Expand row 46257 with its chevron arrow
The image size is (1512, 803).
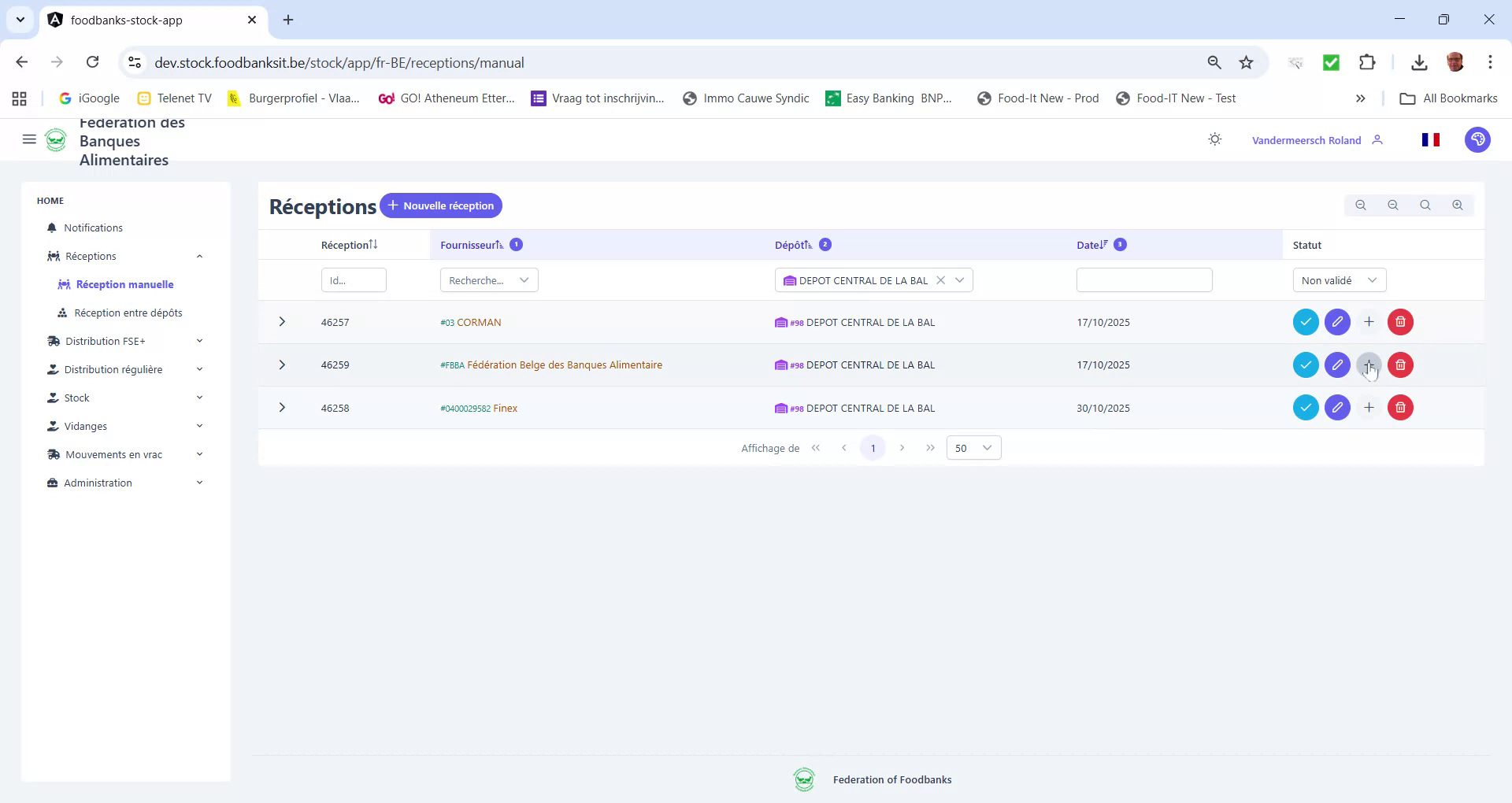click(282, 322)
